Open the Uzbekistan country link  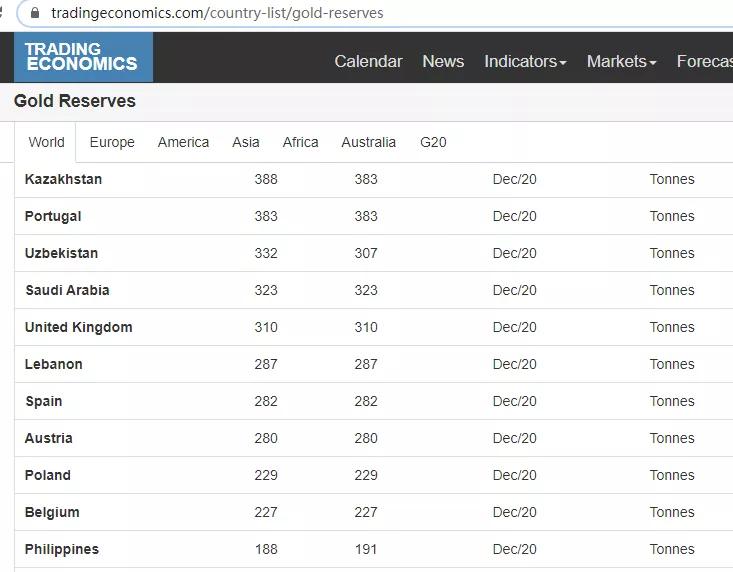tap(62, 253)
